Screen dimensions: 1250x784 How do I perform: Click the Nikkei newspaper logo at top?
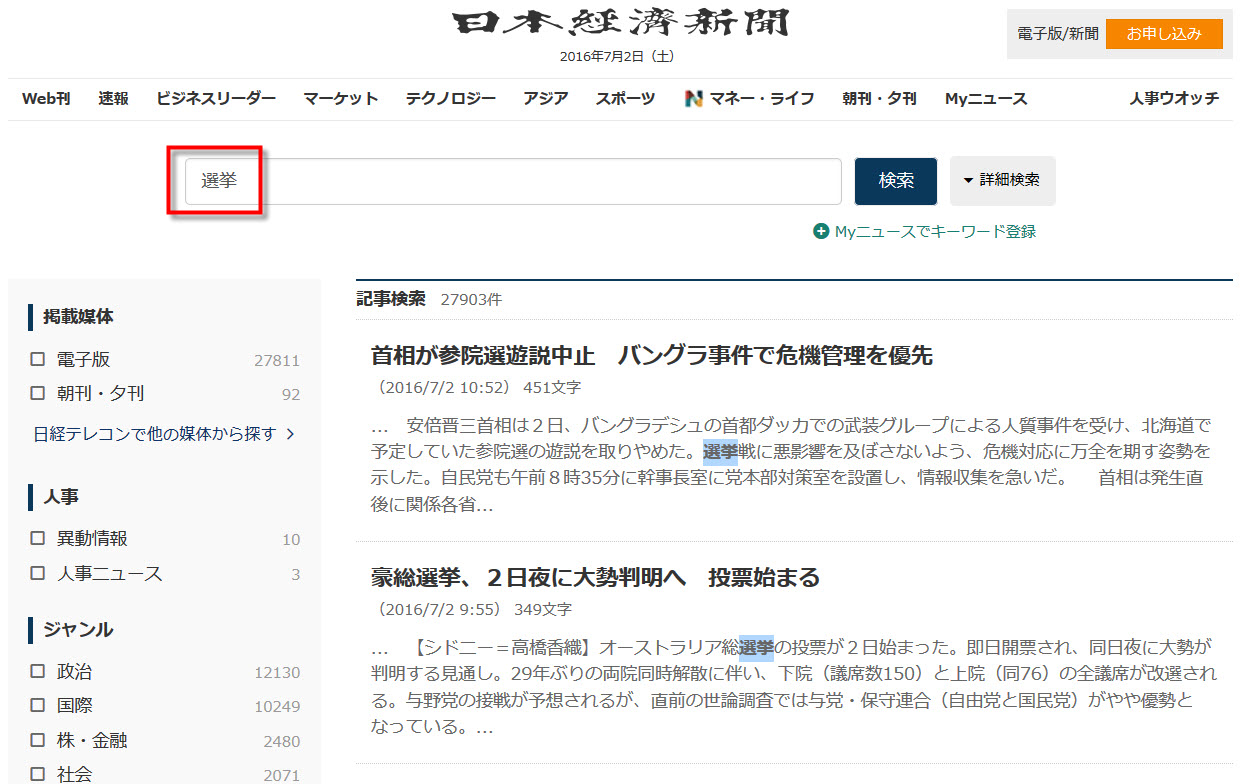tap(620, 25)
